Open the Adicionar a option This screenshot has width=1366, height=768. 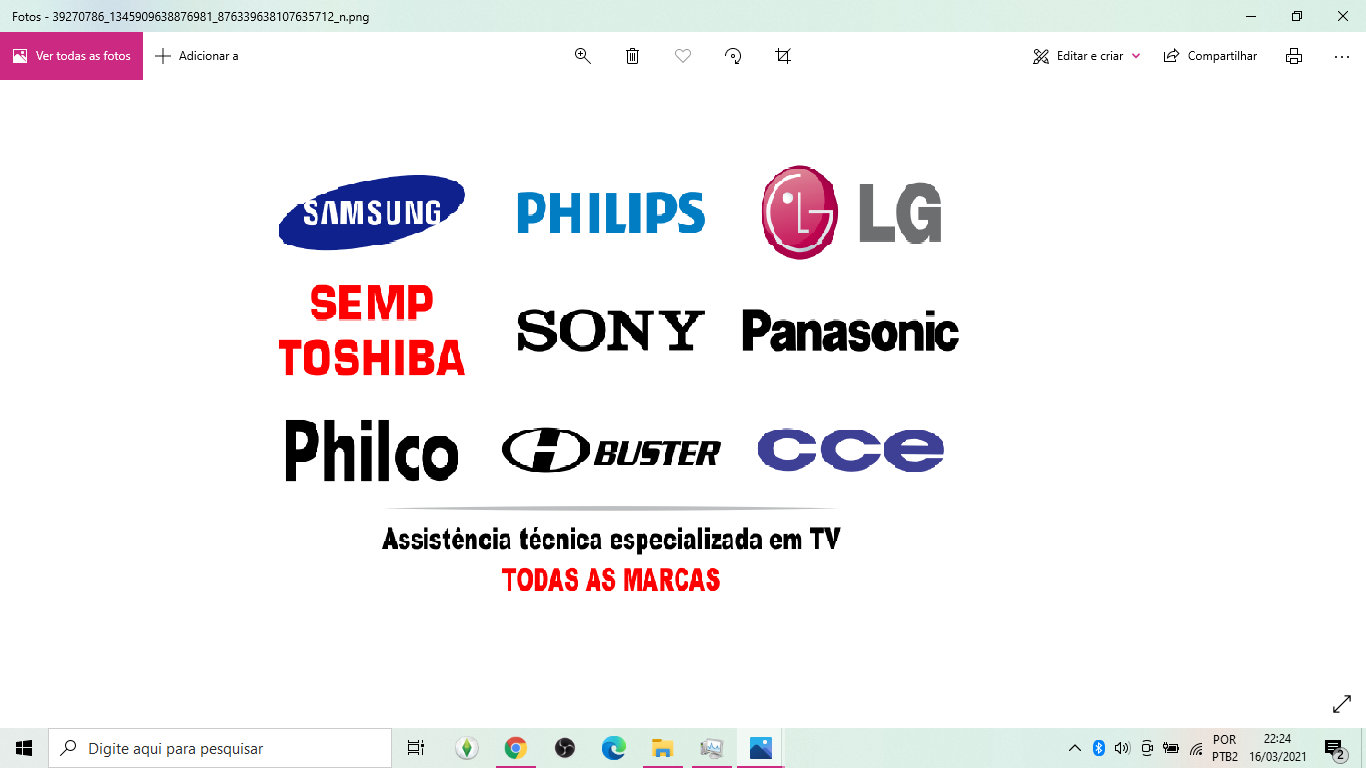pyautogui.click(x=197, y=56)
